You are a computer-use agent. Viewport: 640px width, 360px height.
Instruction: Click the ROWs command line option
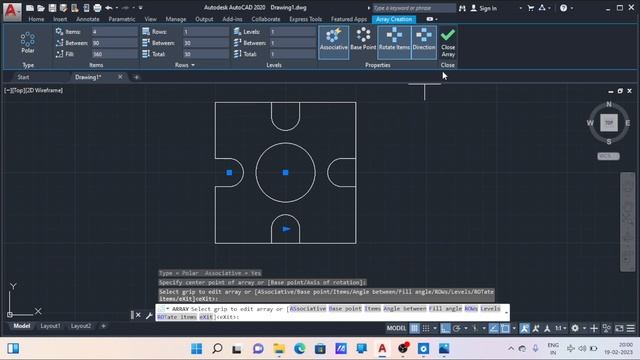click(471, 309)
